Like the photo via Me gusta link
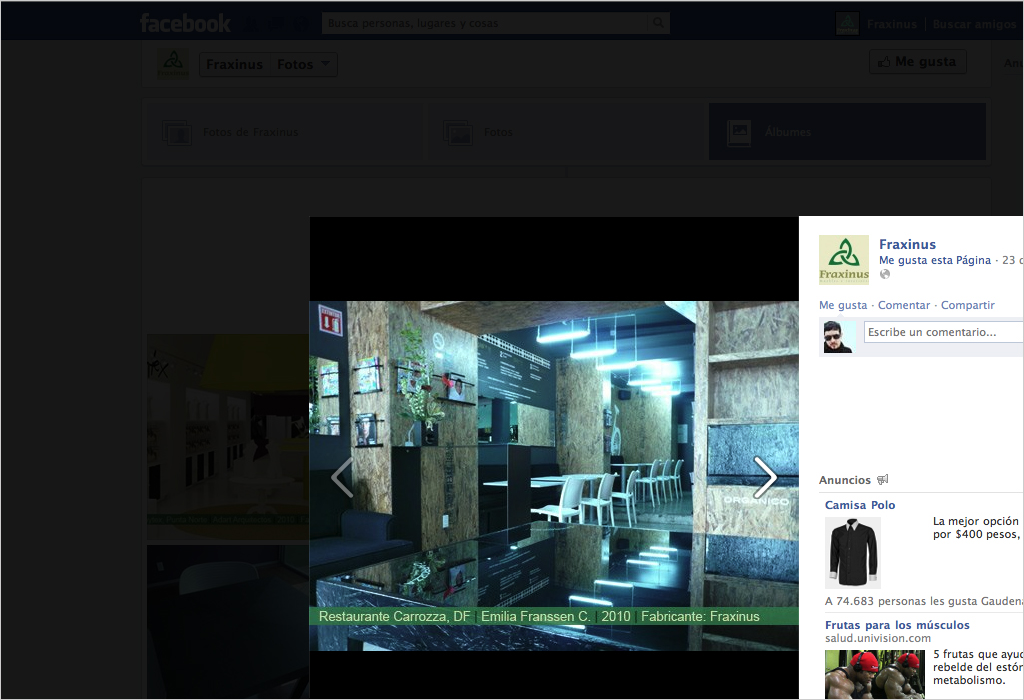Image resolution: width=1024 pixels, height=700 pixels. pyautogui.click(x=842, y=305)
